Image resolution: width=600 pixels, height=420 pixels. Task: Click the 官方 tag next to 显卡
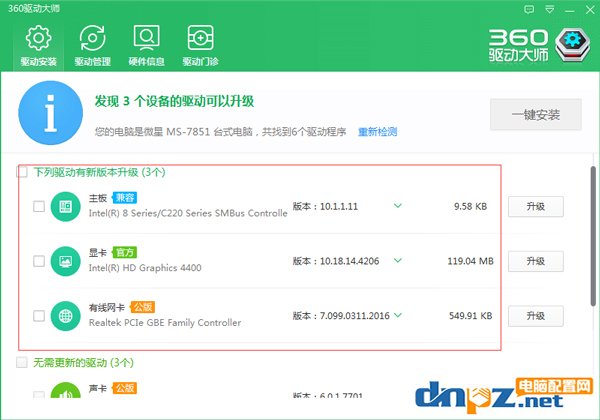[x=125, y=252]
